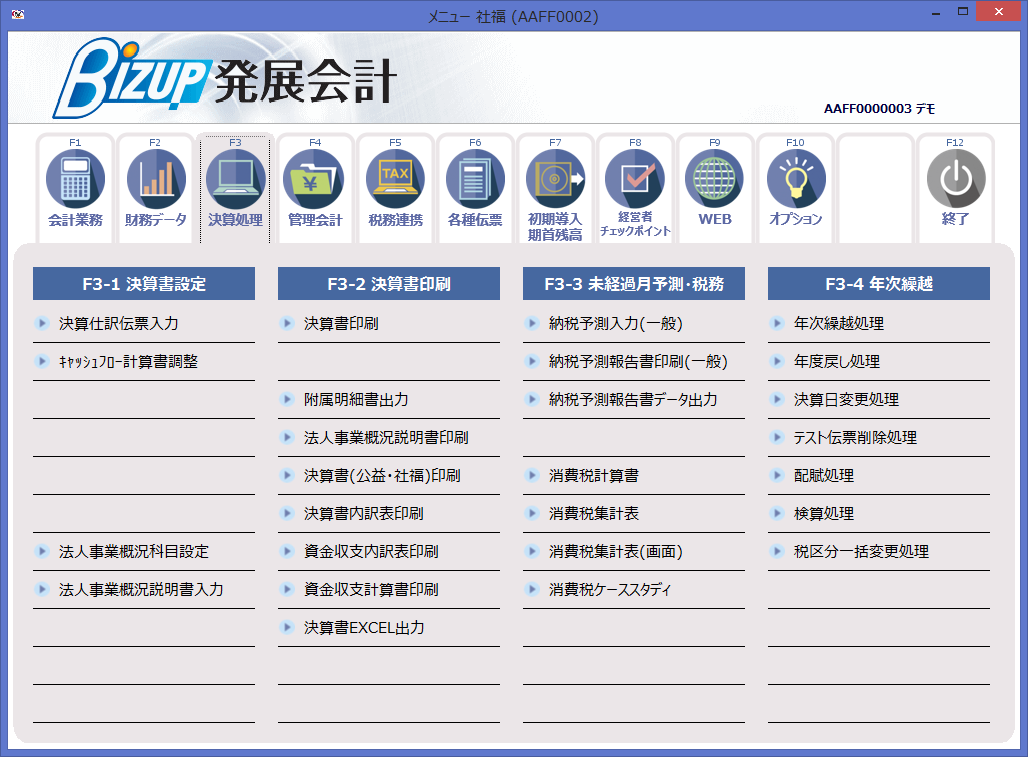
Task: Select the F3-1 決算書設定 section header
Action: [x=143, y=283]
